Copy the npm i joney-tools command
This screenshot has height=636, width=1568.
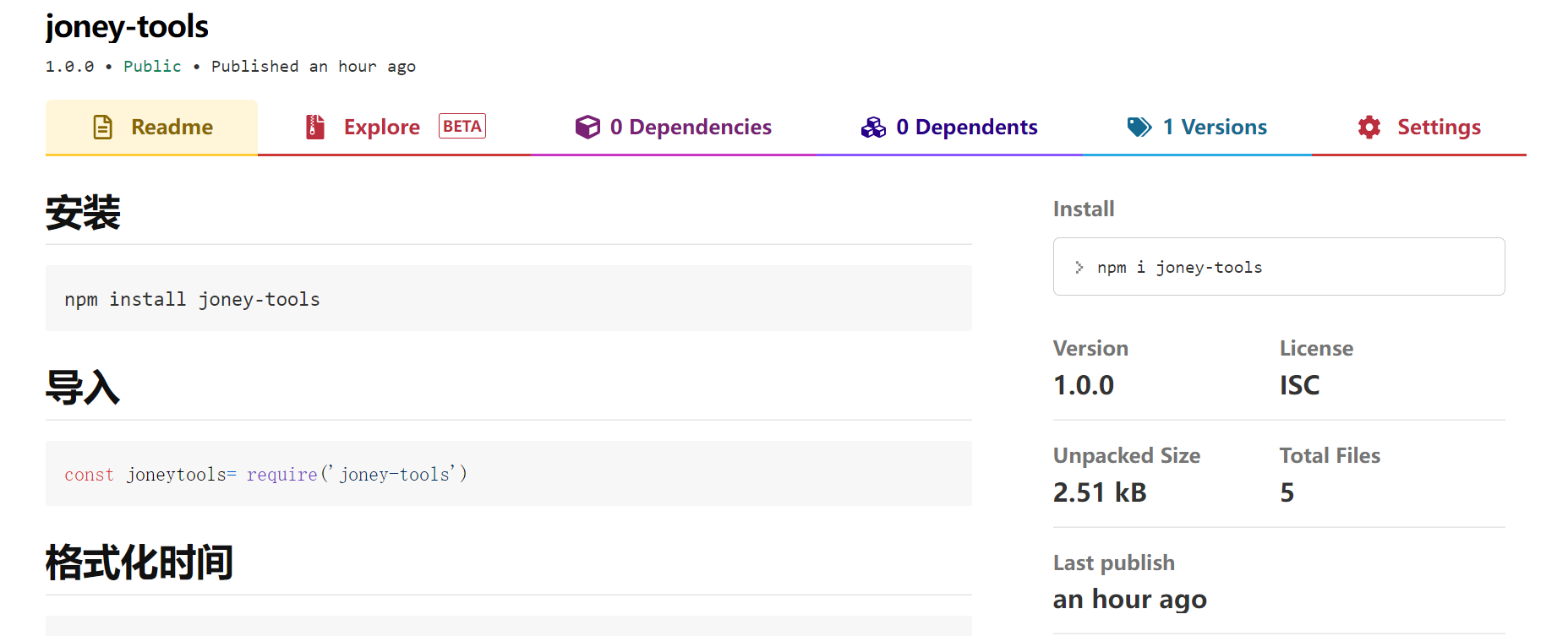1279,267
